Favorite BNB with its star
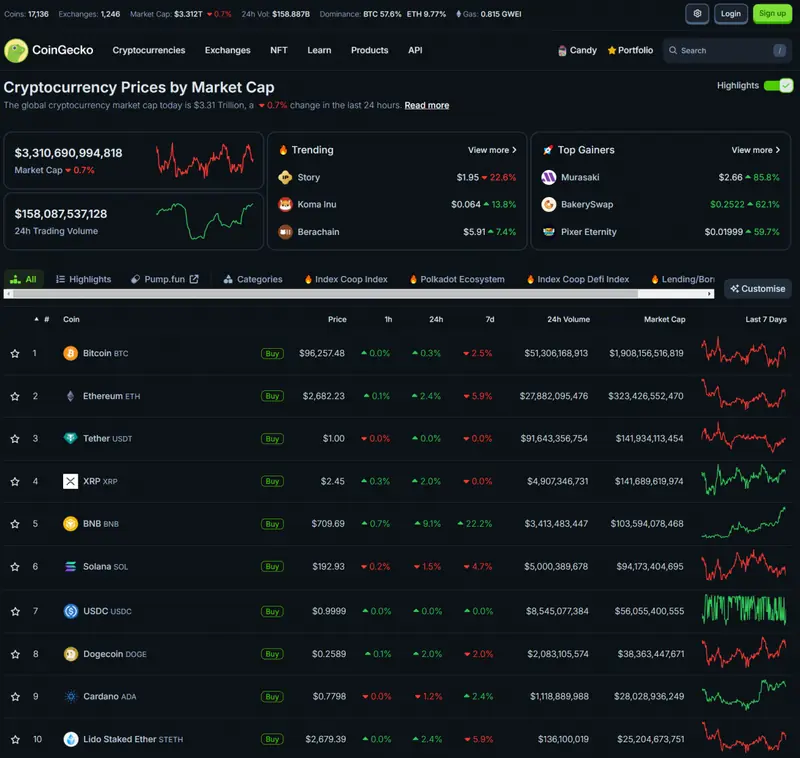800x758 pixels. [x=15, y=524]
